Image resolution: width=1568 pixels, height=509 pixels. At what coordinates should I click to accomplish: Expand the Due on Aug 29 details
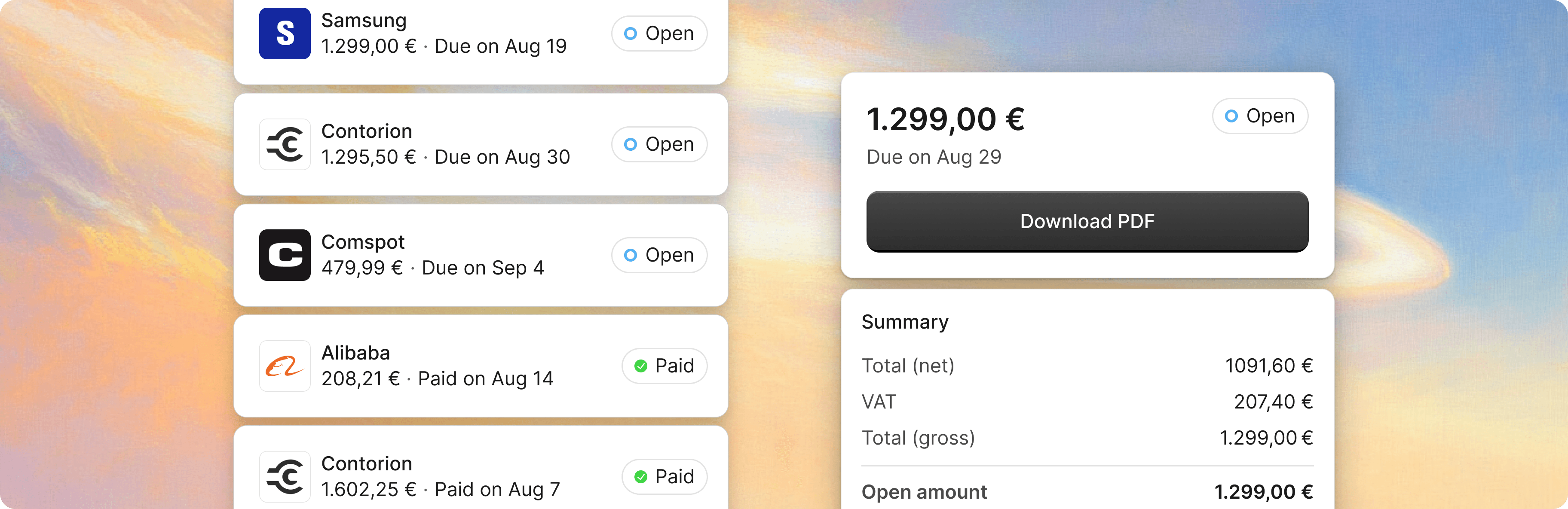pyautogui.click(x=935, y=157)
